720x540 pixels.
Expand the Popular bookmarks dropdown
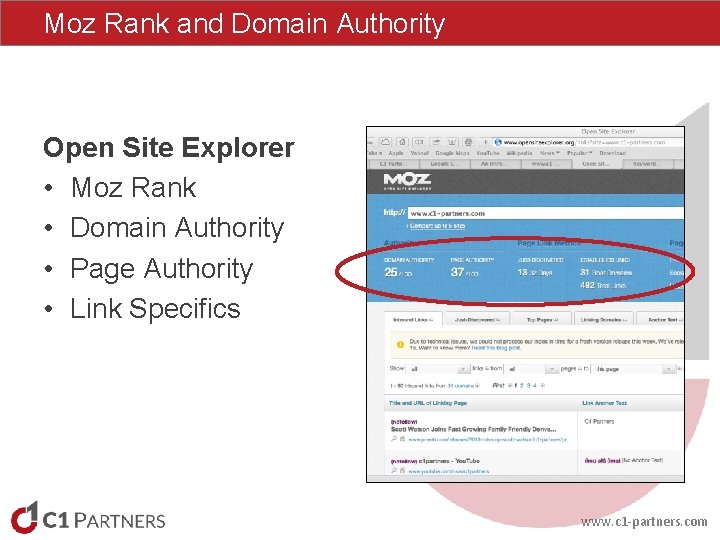(x=579, y=153)
